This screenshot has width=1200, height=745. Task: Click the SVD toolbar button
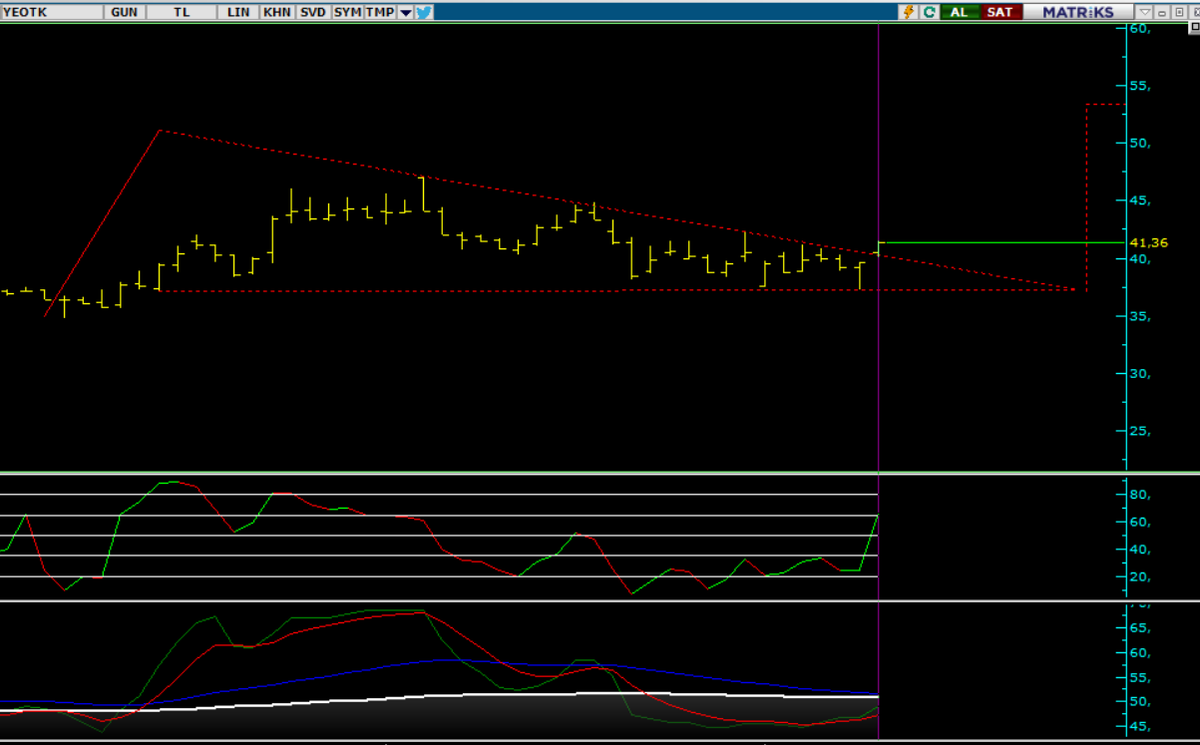pyautogui.click(x=313, y=12)
